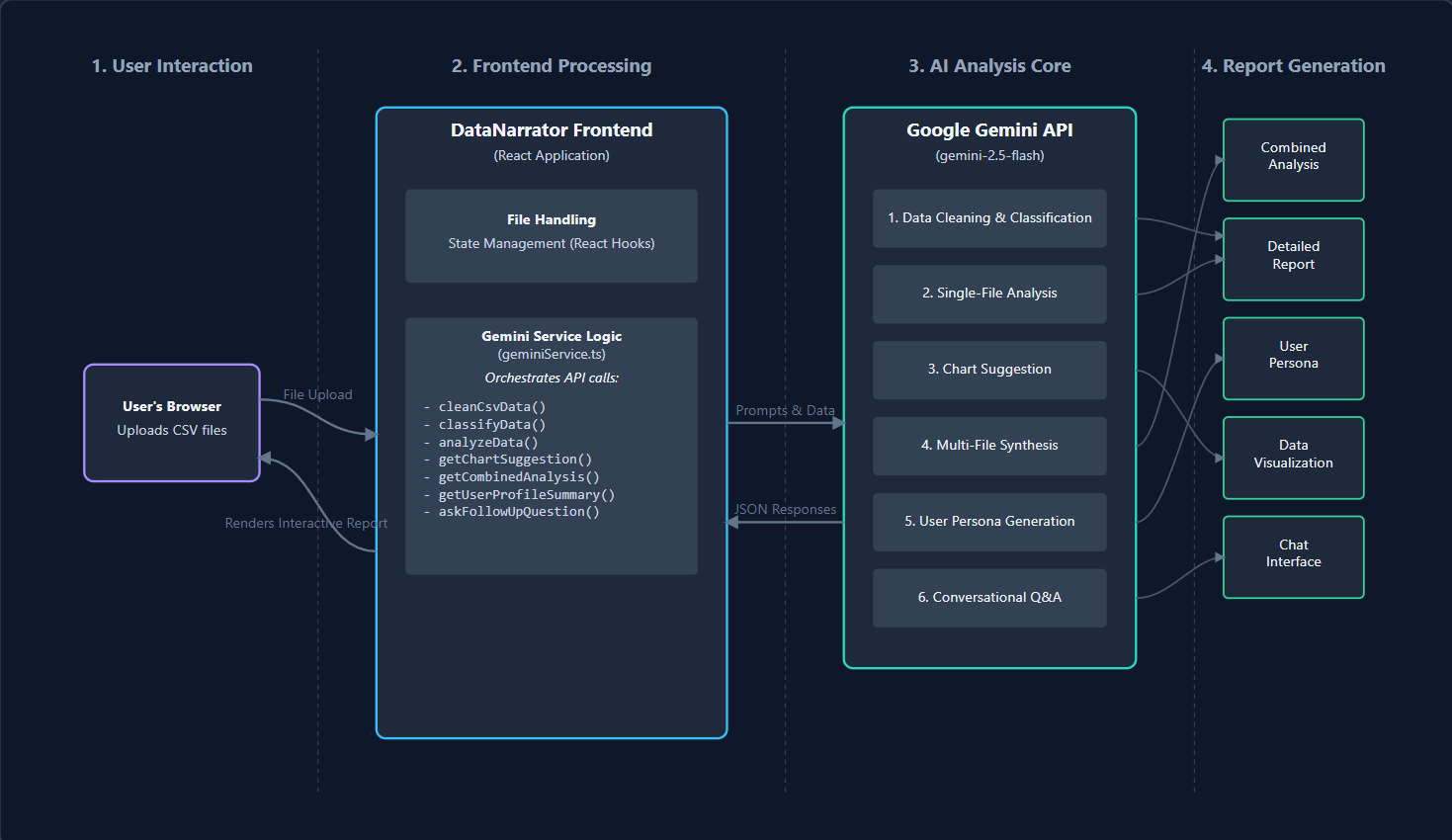Click the Renders Interactive Report label
The height and width of the screenshot is (840, 1452).
pyautogui.click(x=306, y=523)
